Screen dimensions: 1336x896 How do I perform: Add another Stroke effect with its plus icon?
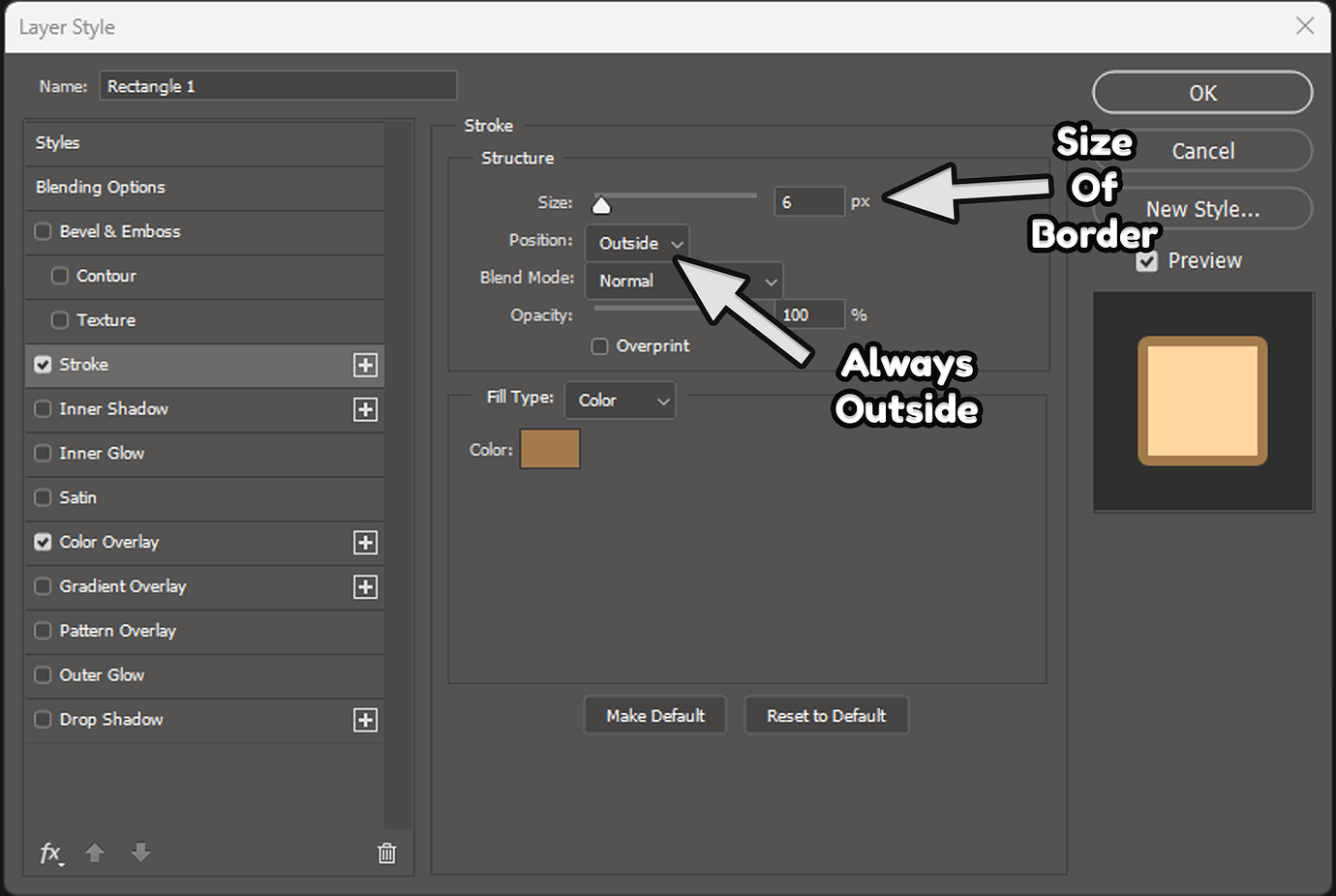[x=365, y=365]
